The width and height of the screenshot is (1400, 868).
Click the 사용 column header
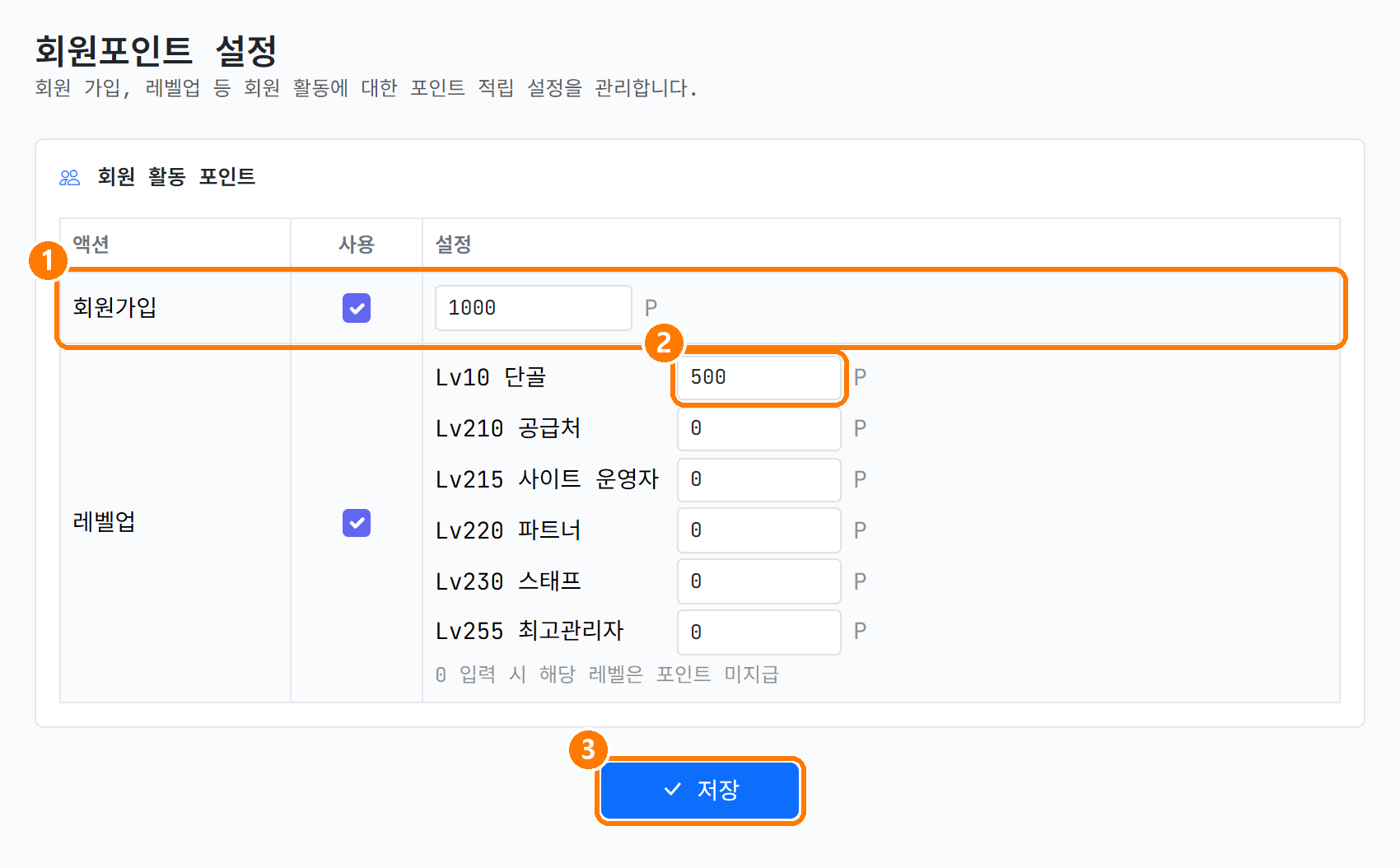357,244
